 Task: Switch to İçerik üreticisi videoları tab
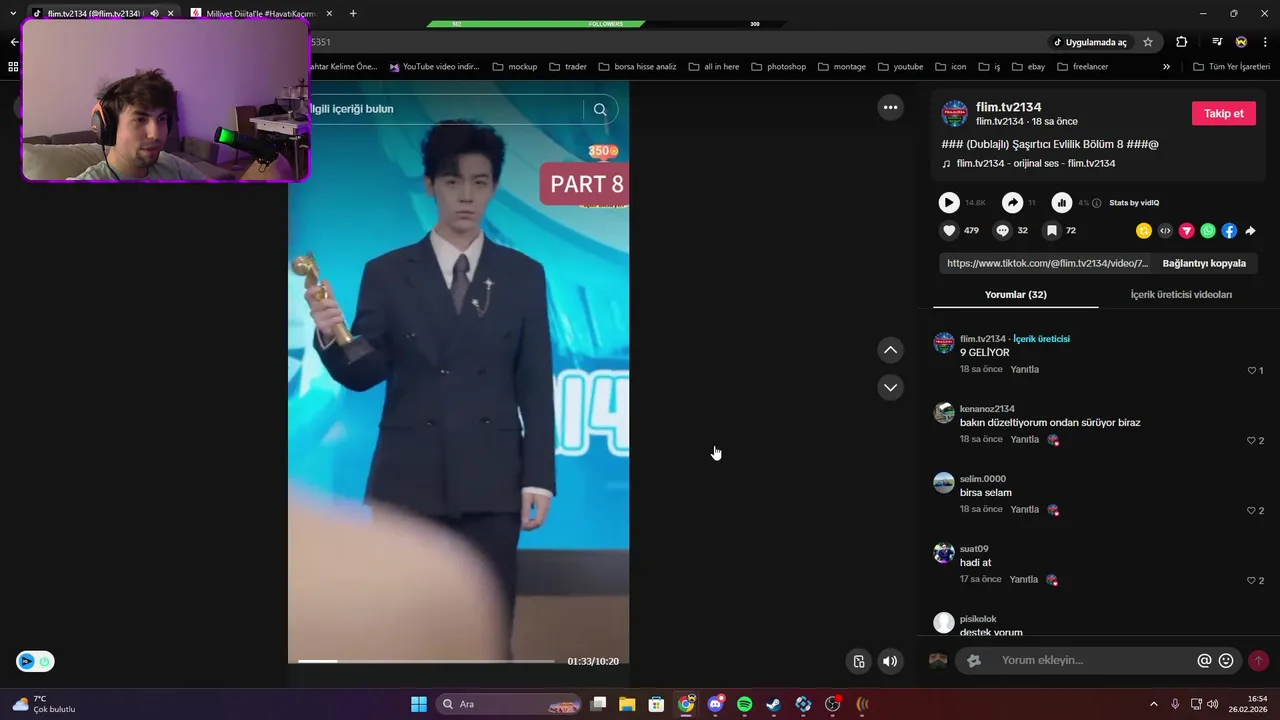[x=1181, y=294]
